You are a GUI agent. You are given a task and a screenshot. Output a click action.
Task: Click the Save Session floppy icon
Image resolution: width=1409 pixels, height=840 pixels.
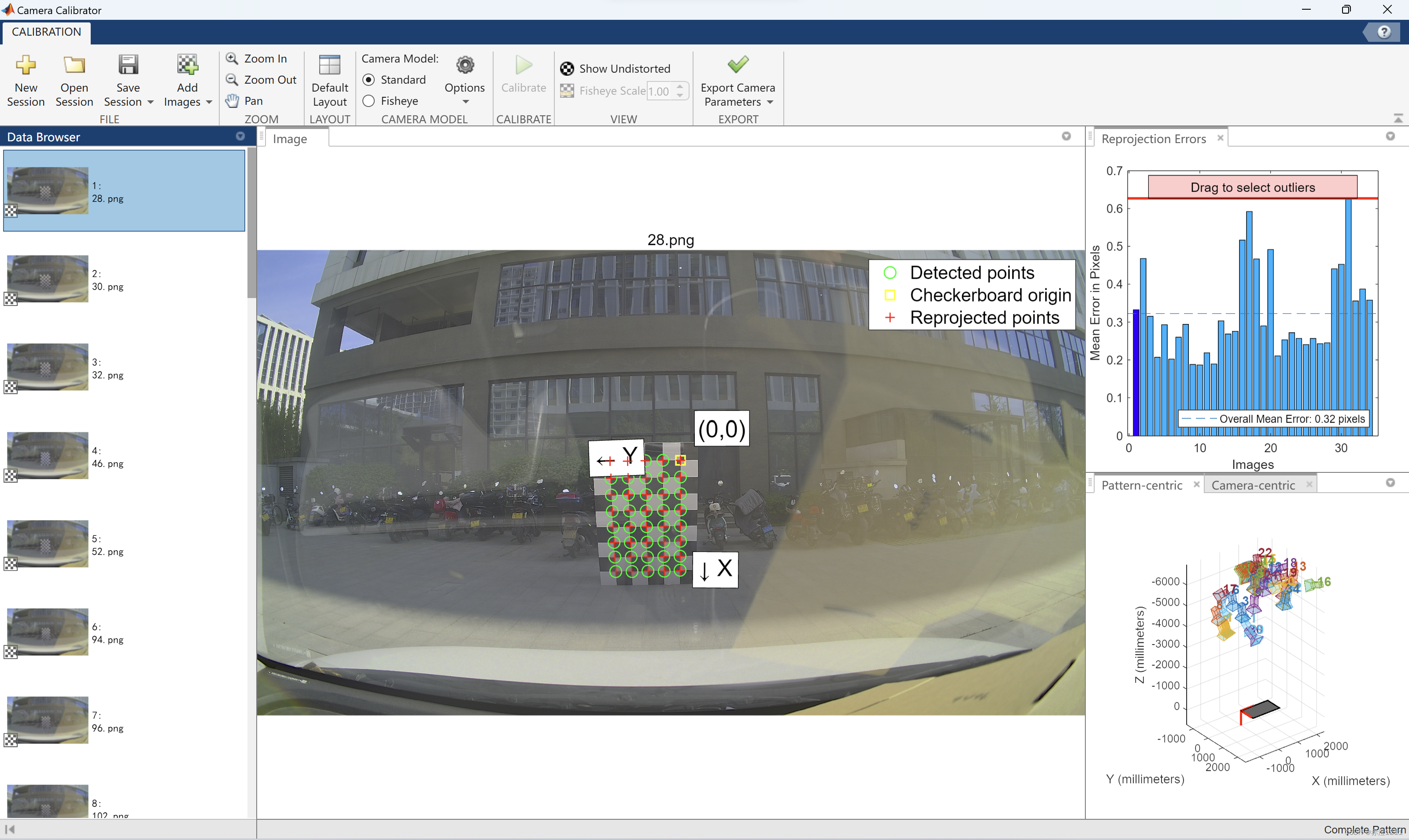click(128, 66)
